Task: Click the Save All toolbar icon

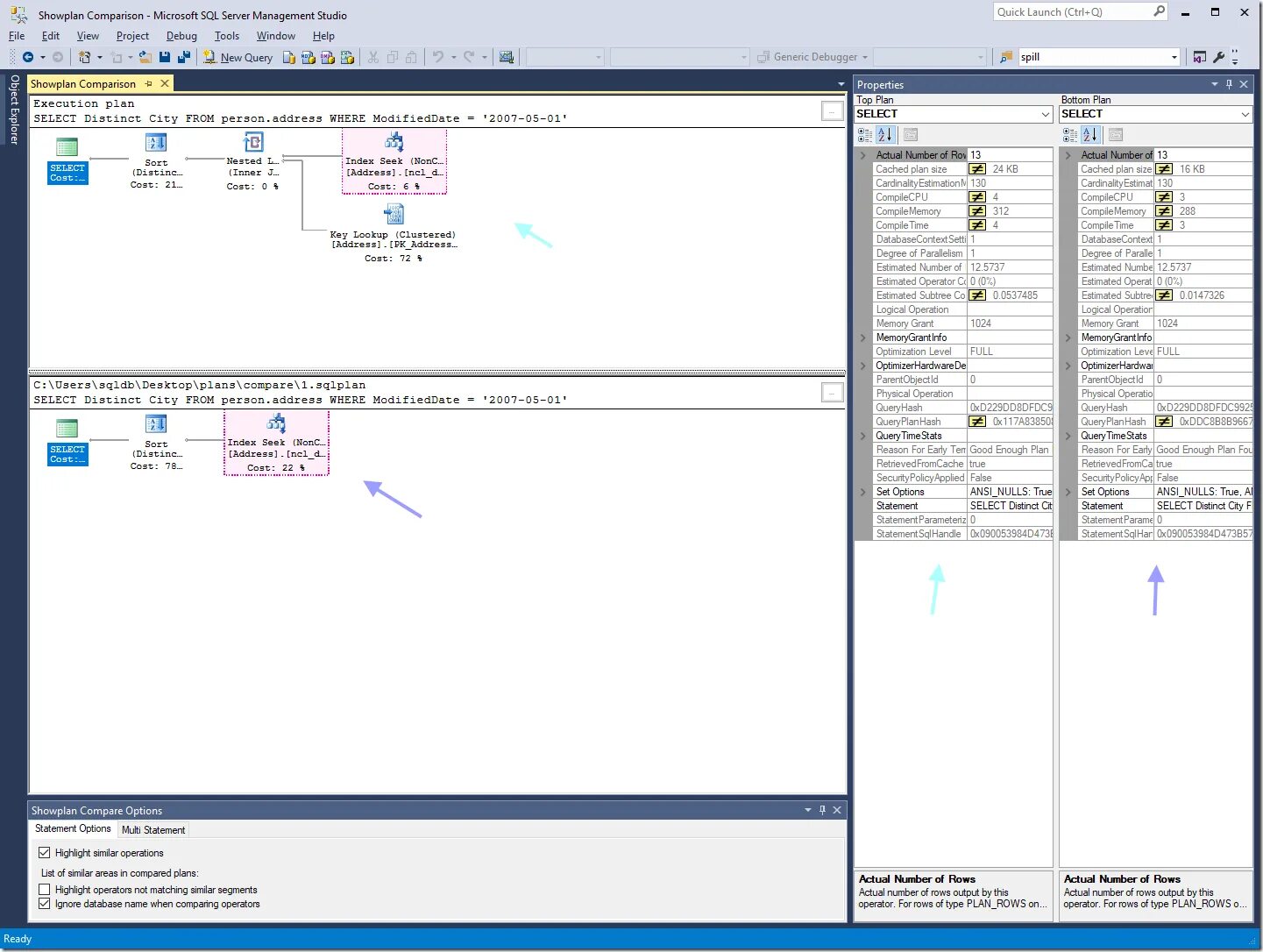Action: coord(184,57)
